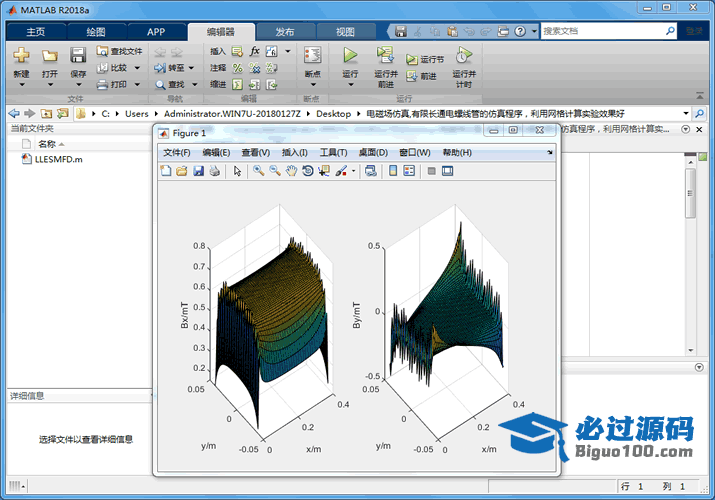Click the Desktop segment in the path bar

pos(334,113)
